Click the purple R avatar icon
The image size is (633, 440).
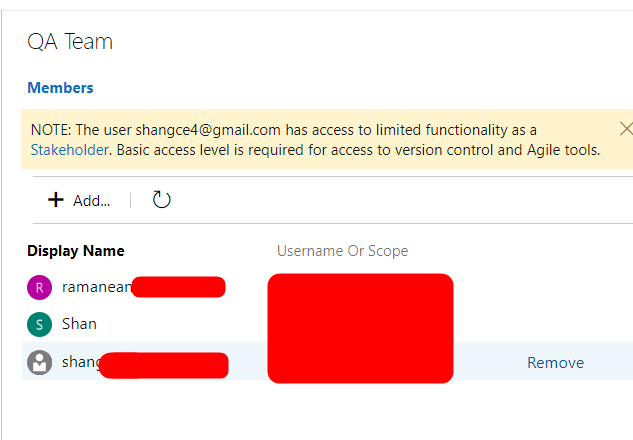click(40, 287)
